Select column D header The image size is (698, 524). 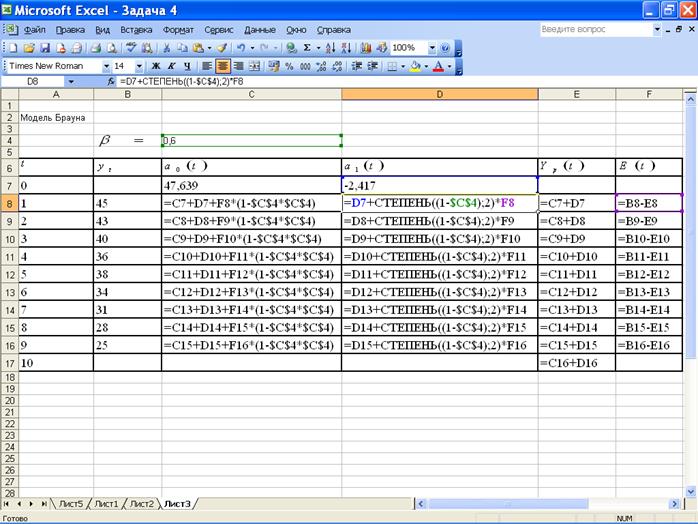(439, 94)
